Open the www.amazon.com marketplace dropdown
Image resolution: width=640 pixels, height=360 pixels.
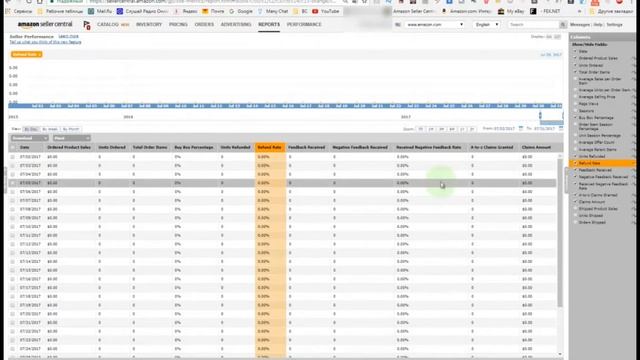[x=435, y=24]
